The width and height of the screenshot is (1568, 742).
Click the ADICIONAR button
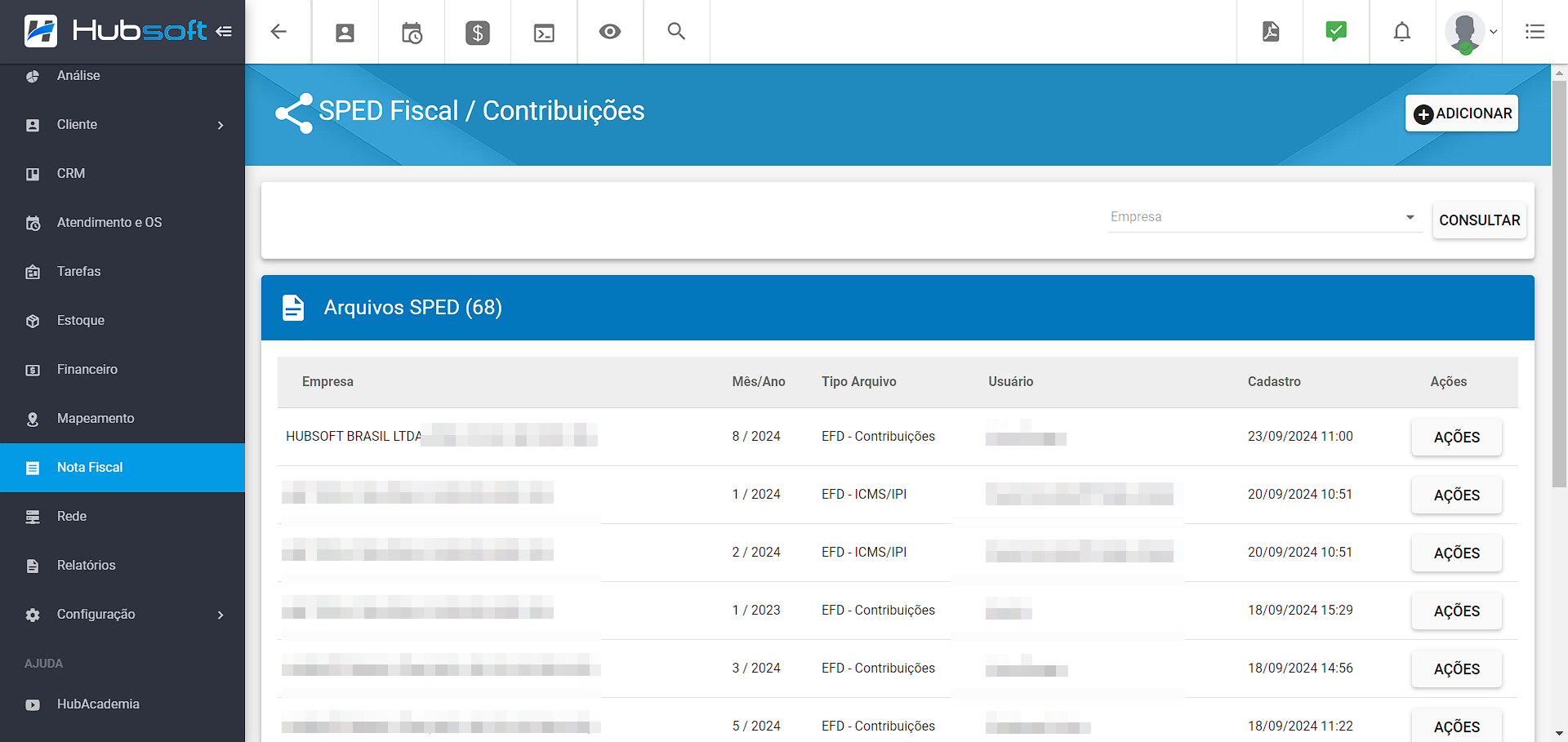[1462, 113]
